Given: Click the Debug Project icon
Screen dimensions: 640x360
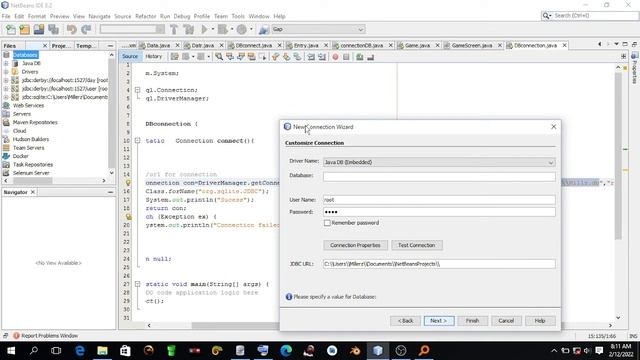Looking at the screenshot, I should pyautogui.click(x=223, y=29).
